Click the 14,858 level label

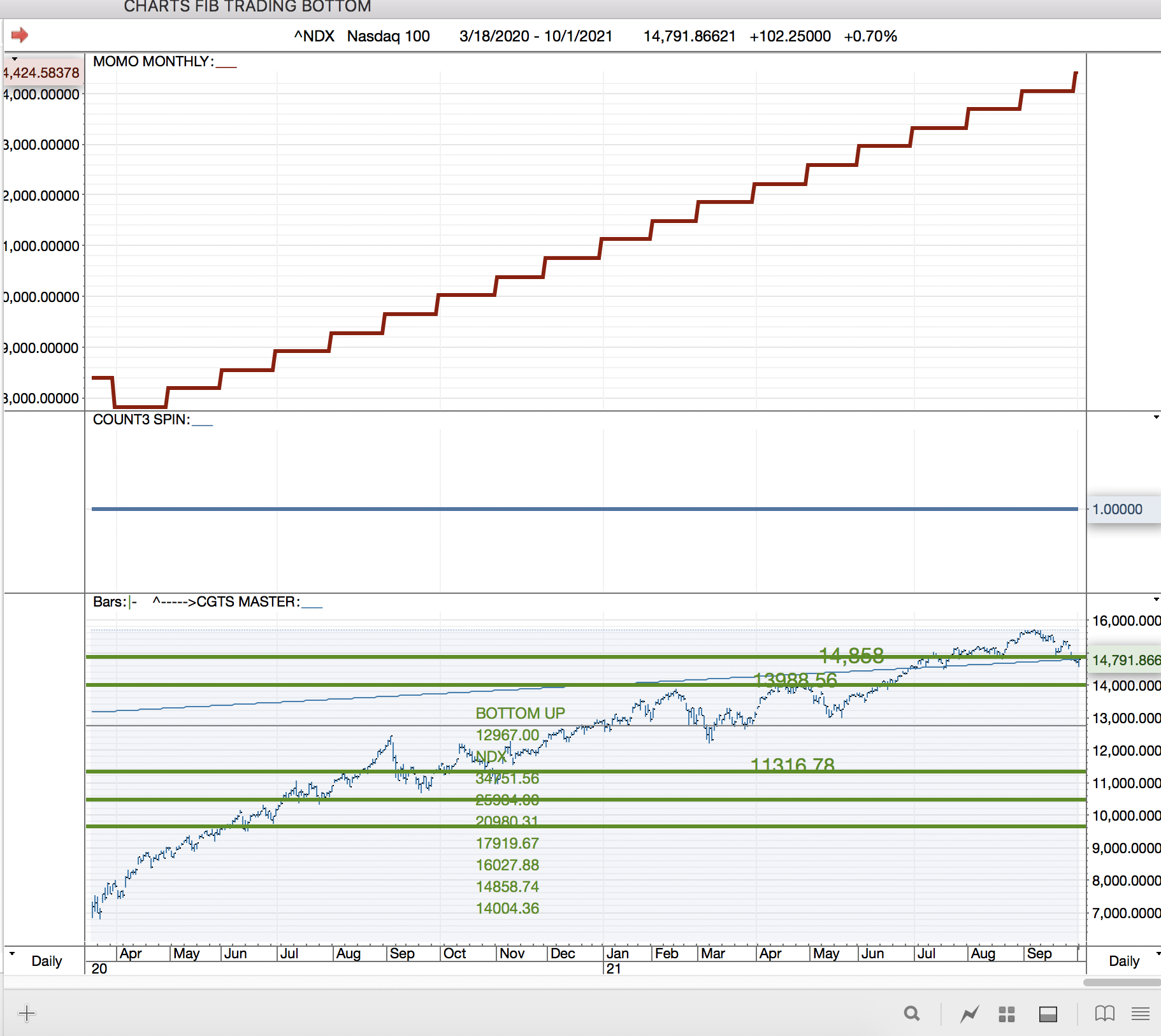coord(851,655)
